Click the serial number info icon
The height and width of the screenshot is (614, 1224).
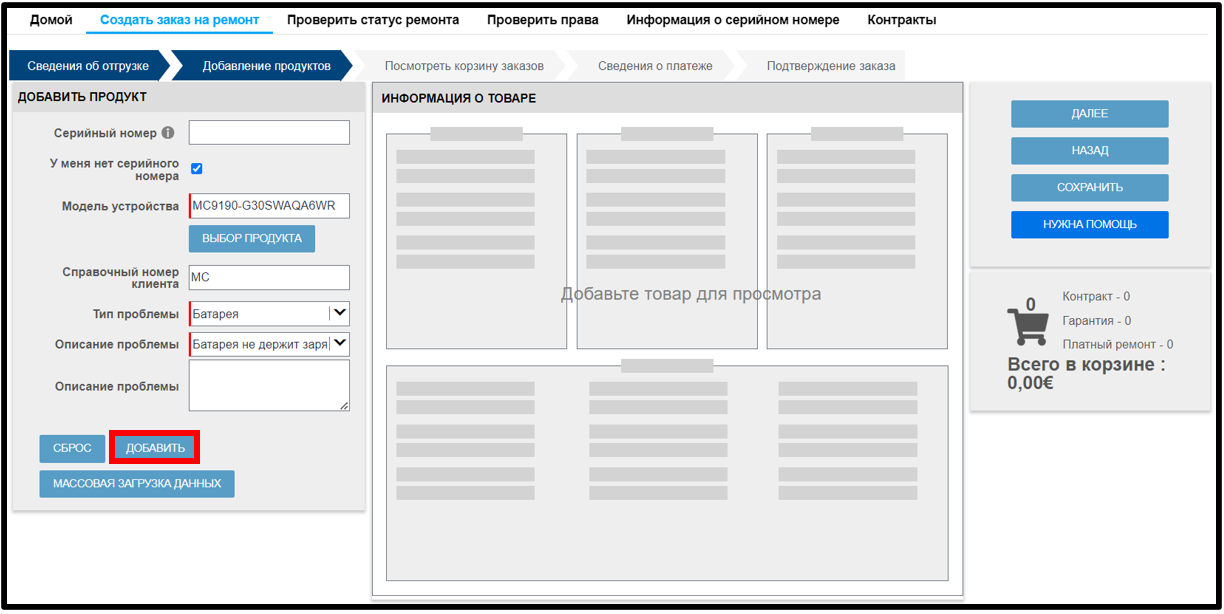click(168, 133)
